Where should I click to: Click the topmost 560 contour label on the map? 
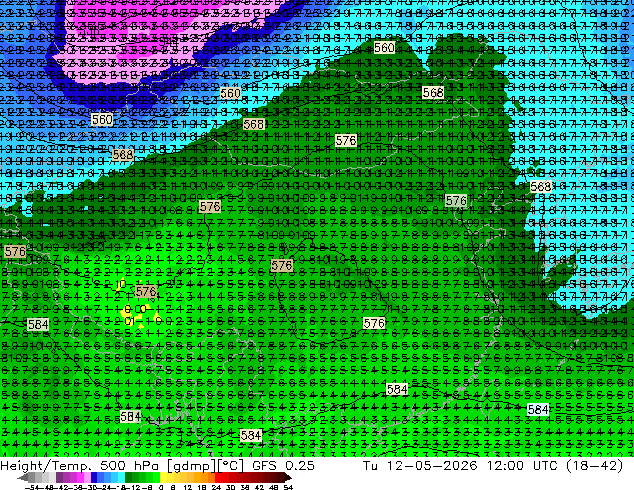(384, 48)
